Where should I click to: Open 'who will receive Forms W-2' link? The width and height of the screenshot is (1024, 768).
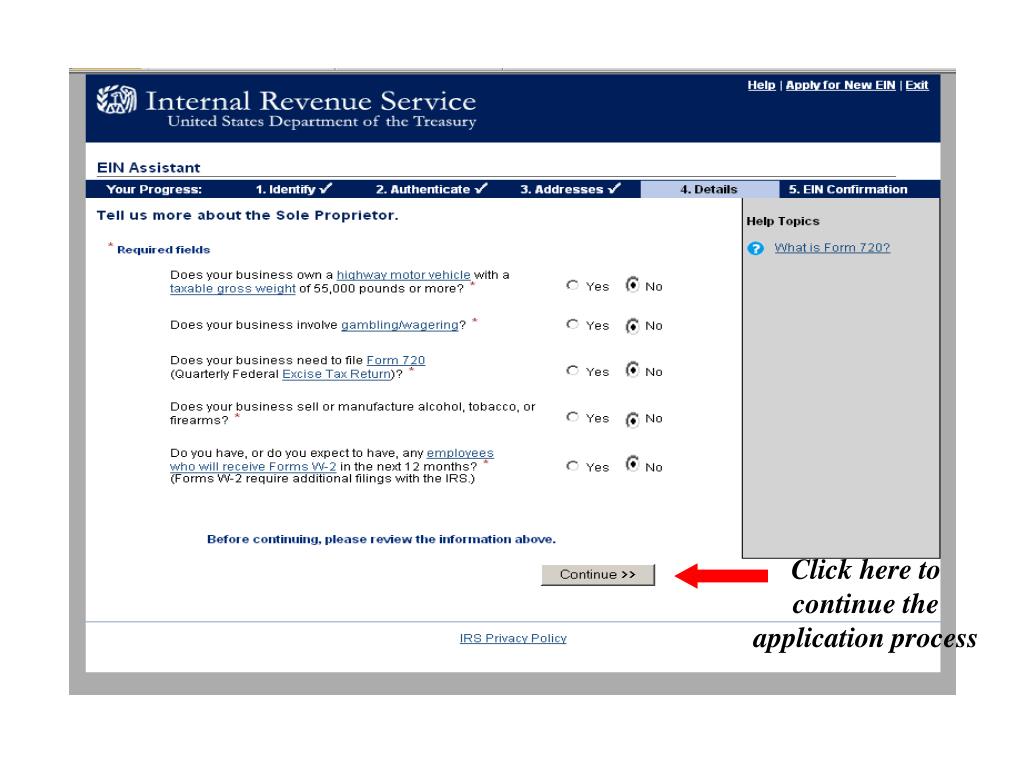tap(253, 467)
